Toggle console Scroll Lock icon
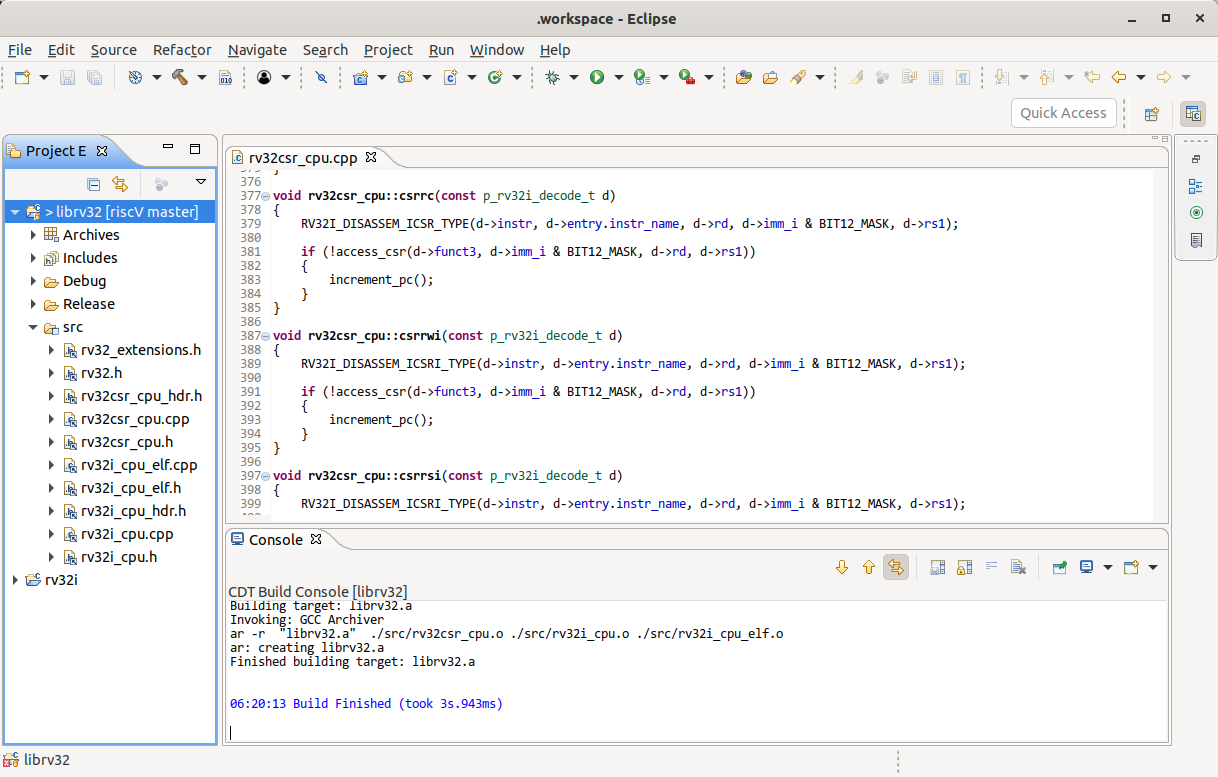1218x777 pixels. pyautogui.click(x=964, y=567)
